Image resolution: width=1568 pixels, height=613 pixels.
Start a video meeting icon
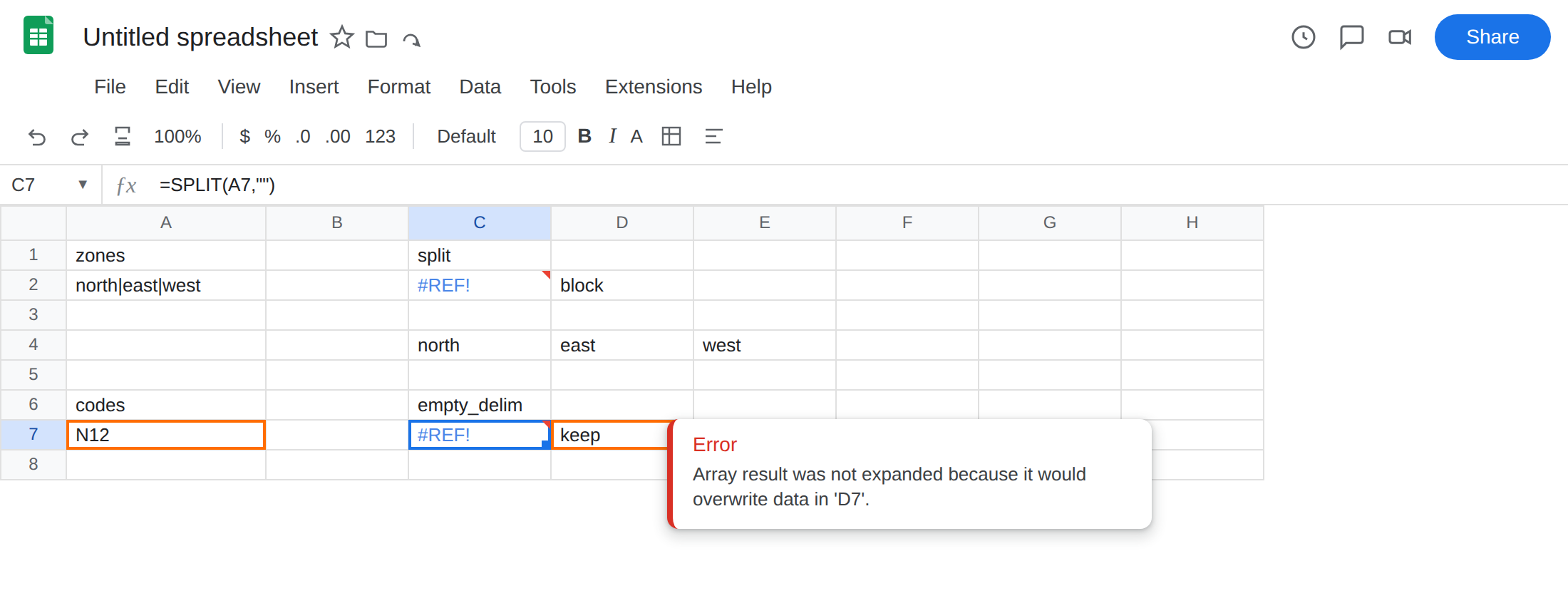(x=1400, y=37)
